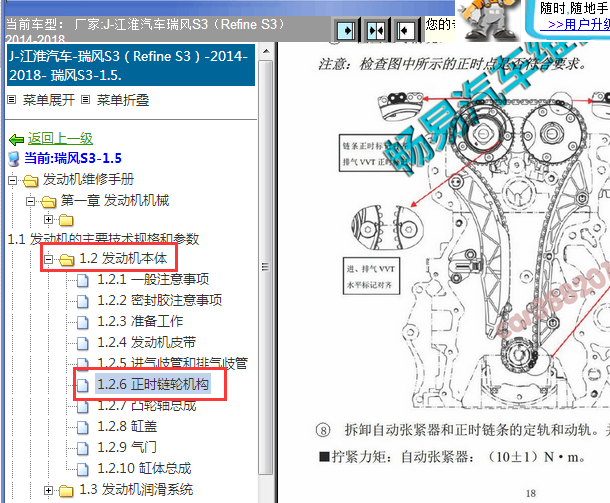Click the mechanic mascot image
Image resolution: width=610 pixels, height=503 pixels.
[x=489, y=19]
